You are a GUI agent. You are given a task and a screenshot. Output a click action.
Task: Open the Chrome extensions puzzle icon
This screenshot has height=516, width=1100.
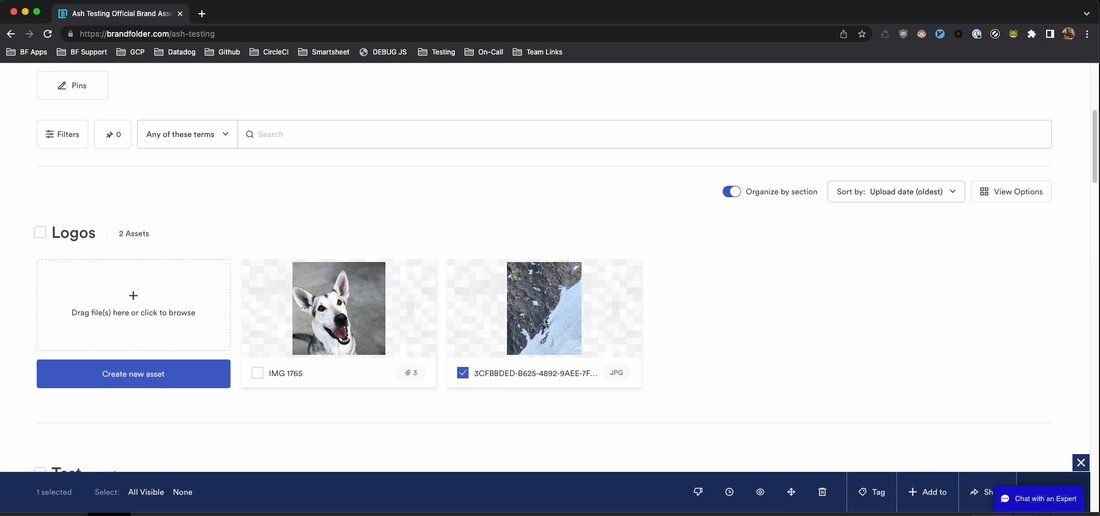1031,33
